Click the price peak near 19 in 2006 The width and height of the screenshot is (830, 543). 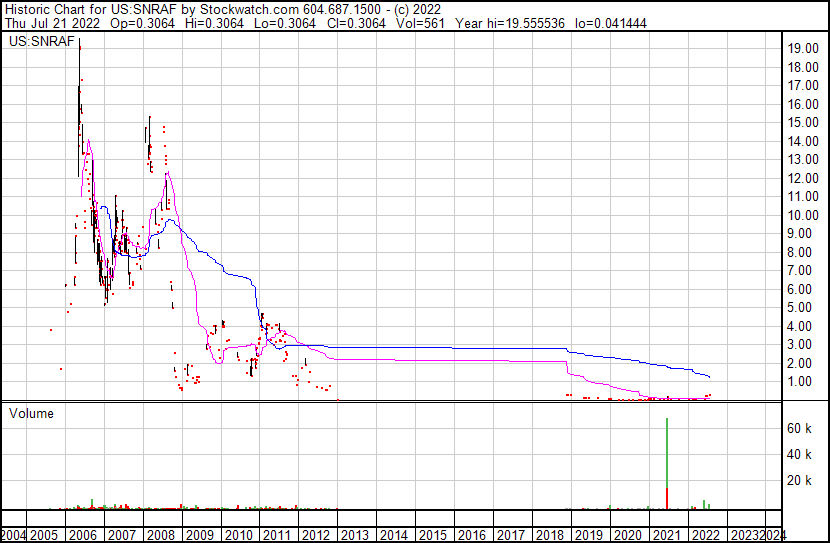coord(79,46)
